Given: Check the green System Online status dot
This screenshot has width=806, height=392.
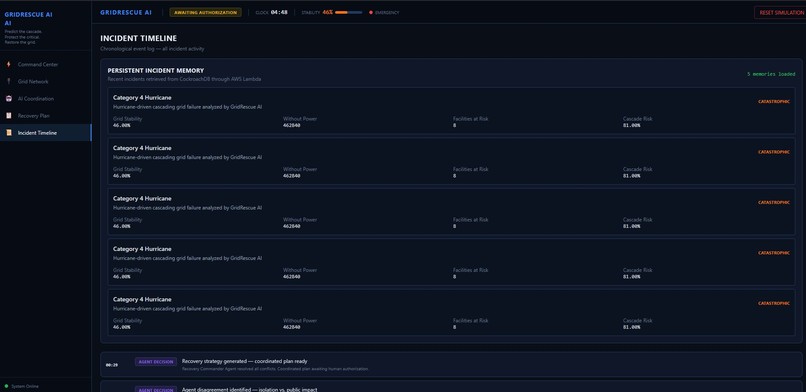Looking at the screenshot, I should pos(6,386).
